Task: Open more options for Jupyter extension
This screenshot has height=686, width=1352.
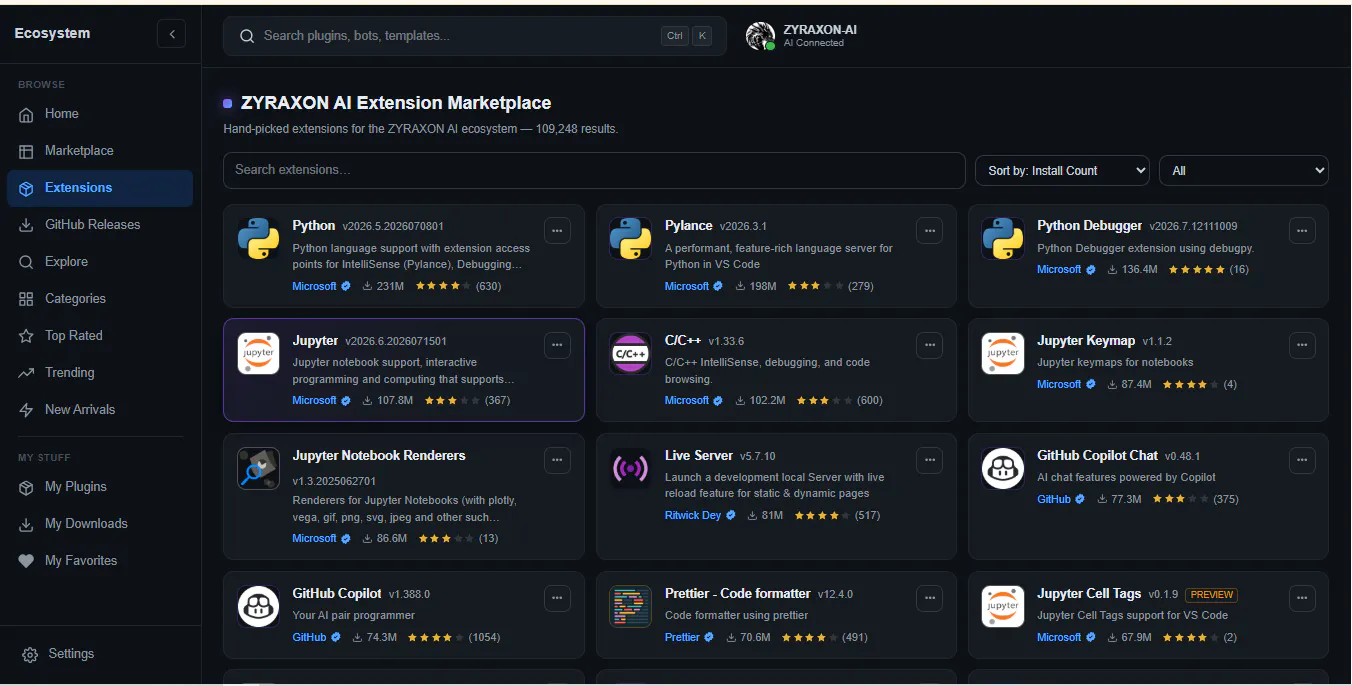Action: tap(557, 345)
